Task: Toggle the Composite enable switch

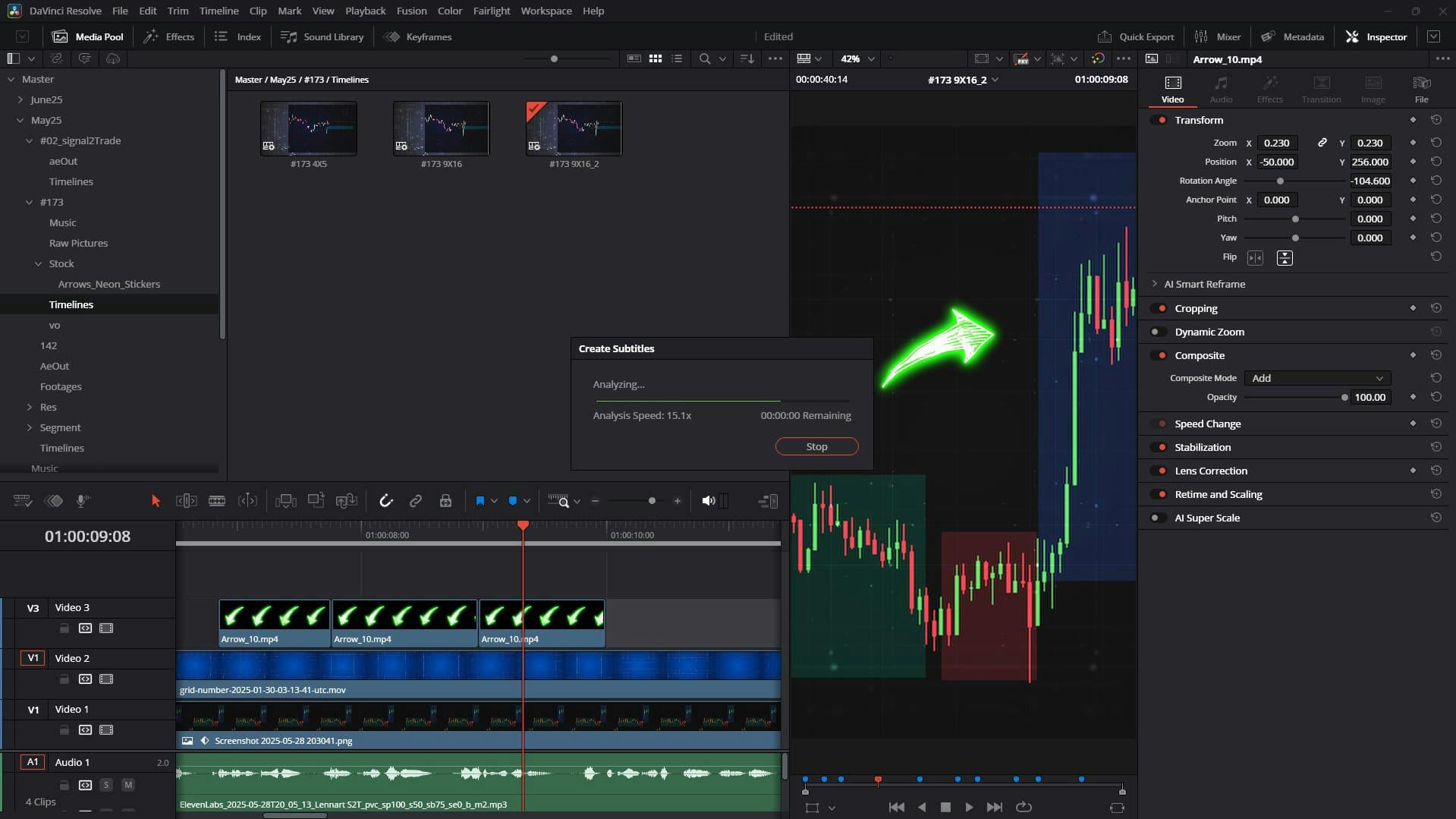Action: [1159, 355]
